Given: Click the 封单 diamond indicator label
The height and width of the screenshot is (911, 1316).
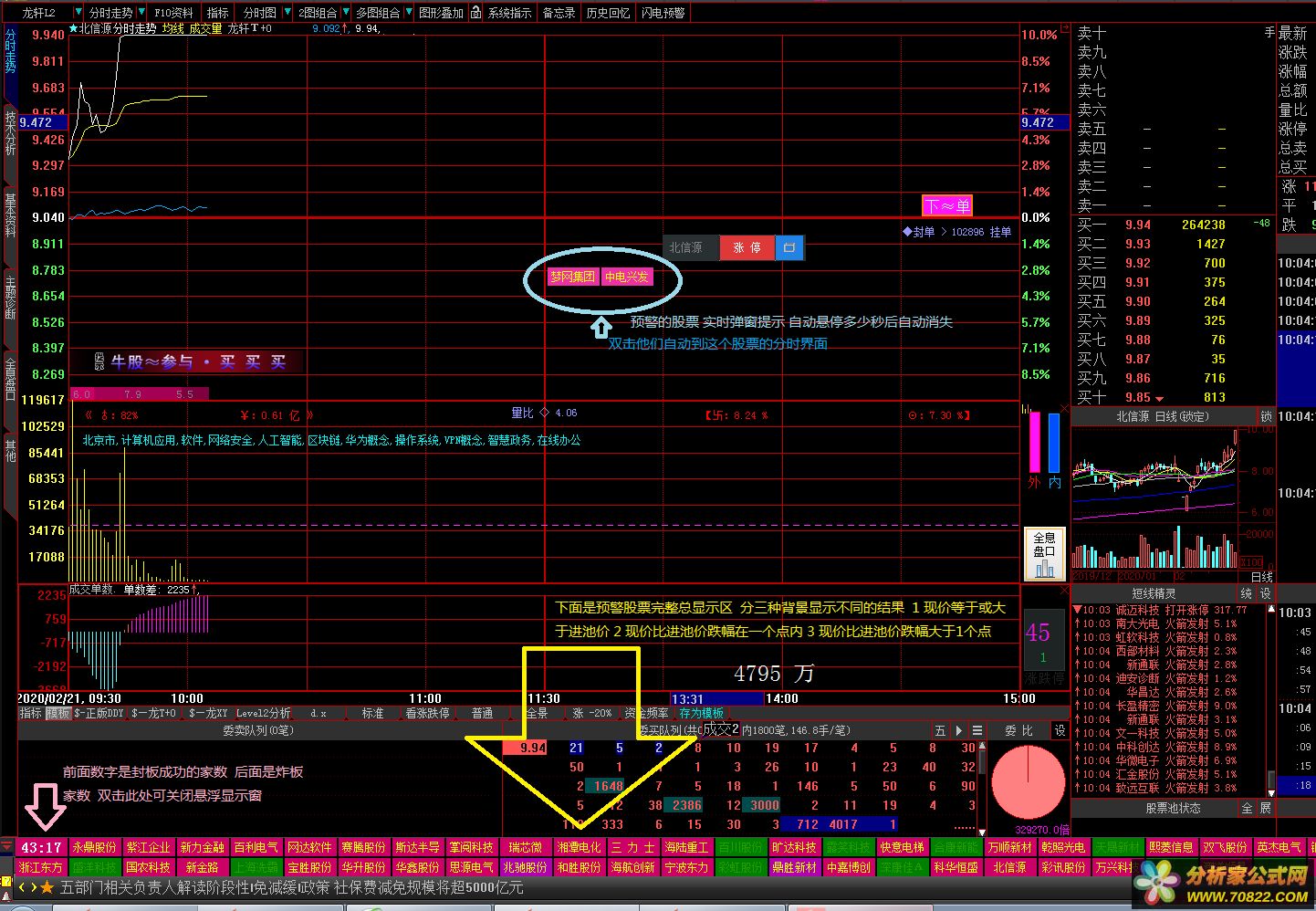Looking at the screenshot, I should point(918,232).
